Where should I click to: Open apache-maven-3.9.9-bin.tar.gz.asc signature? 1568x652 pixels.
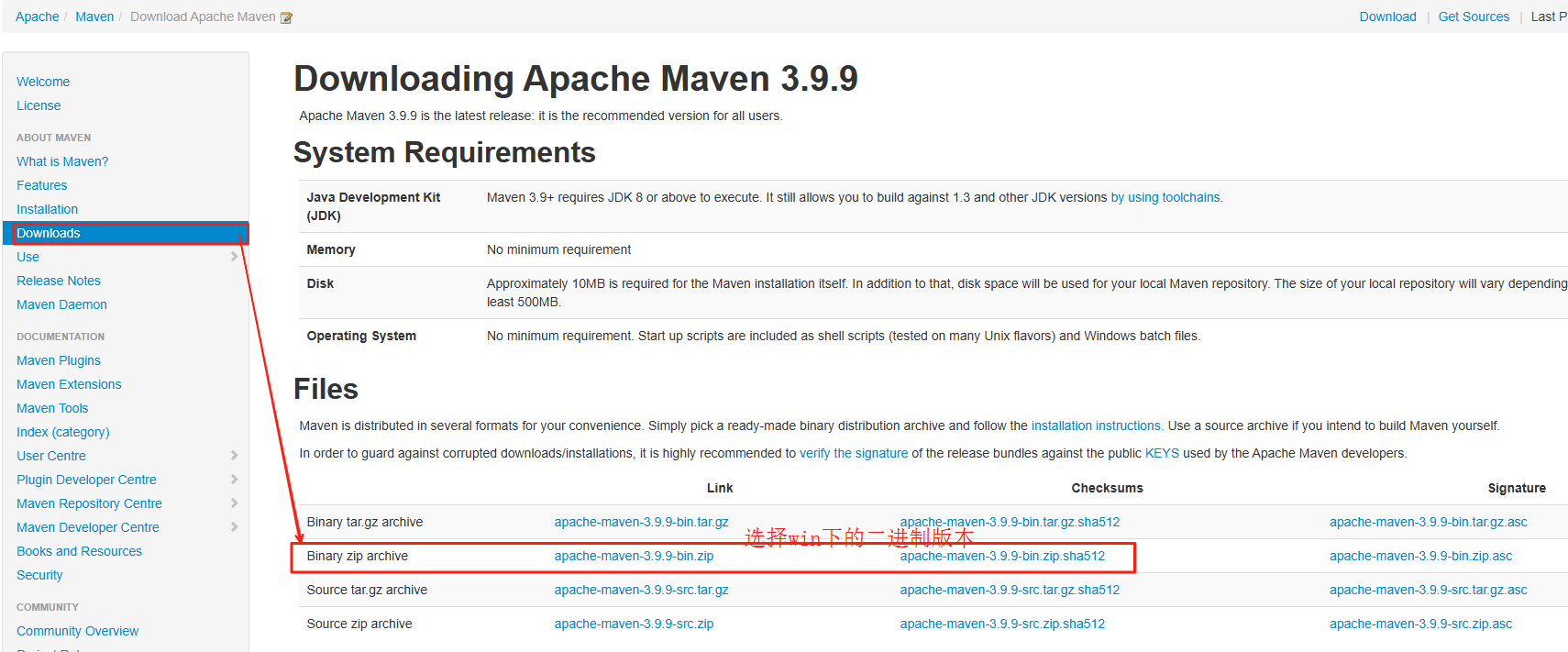click(x=1429, y=522)
